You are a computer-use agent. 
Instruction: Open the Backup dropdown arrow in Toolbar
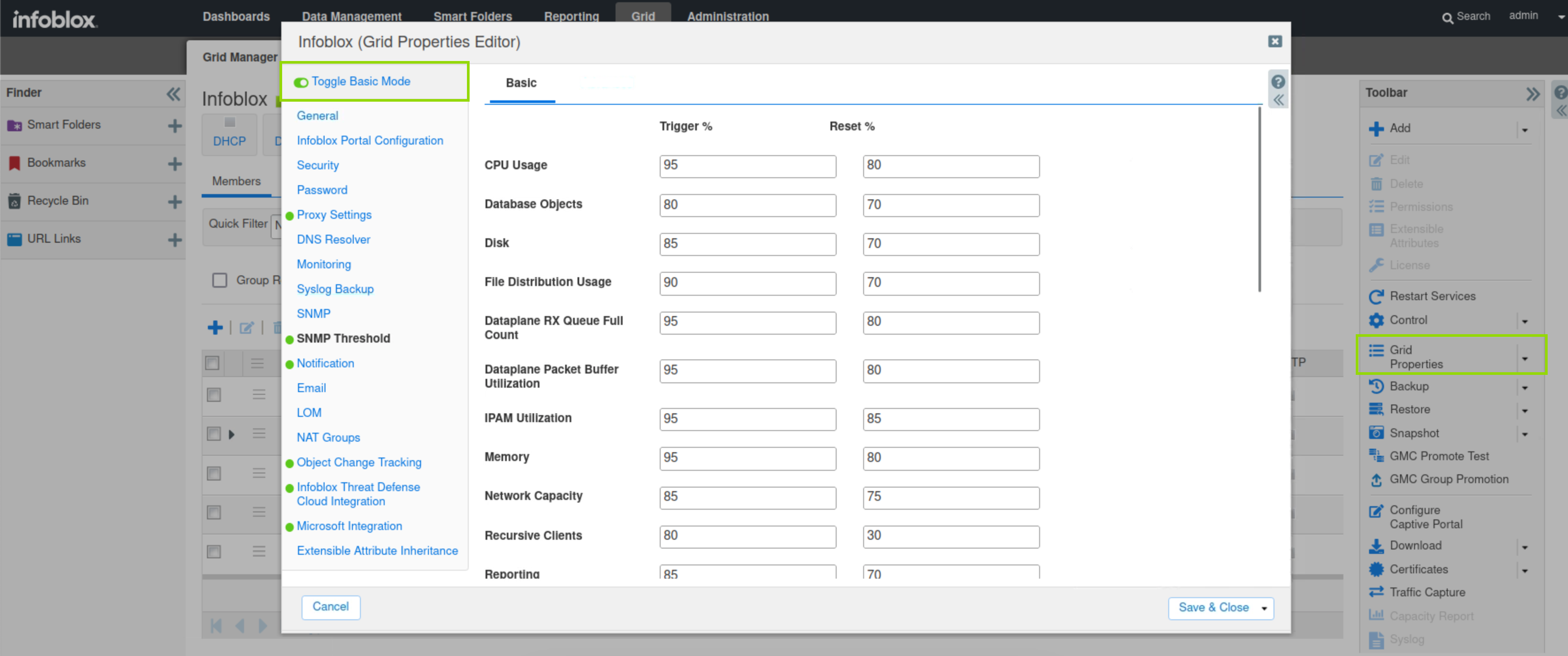(1525, 387)
